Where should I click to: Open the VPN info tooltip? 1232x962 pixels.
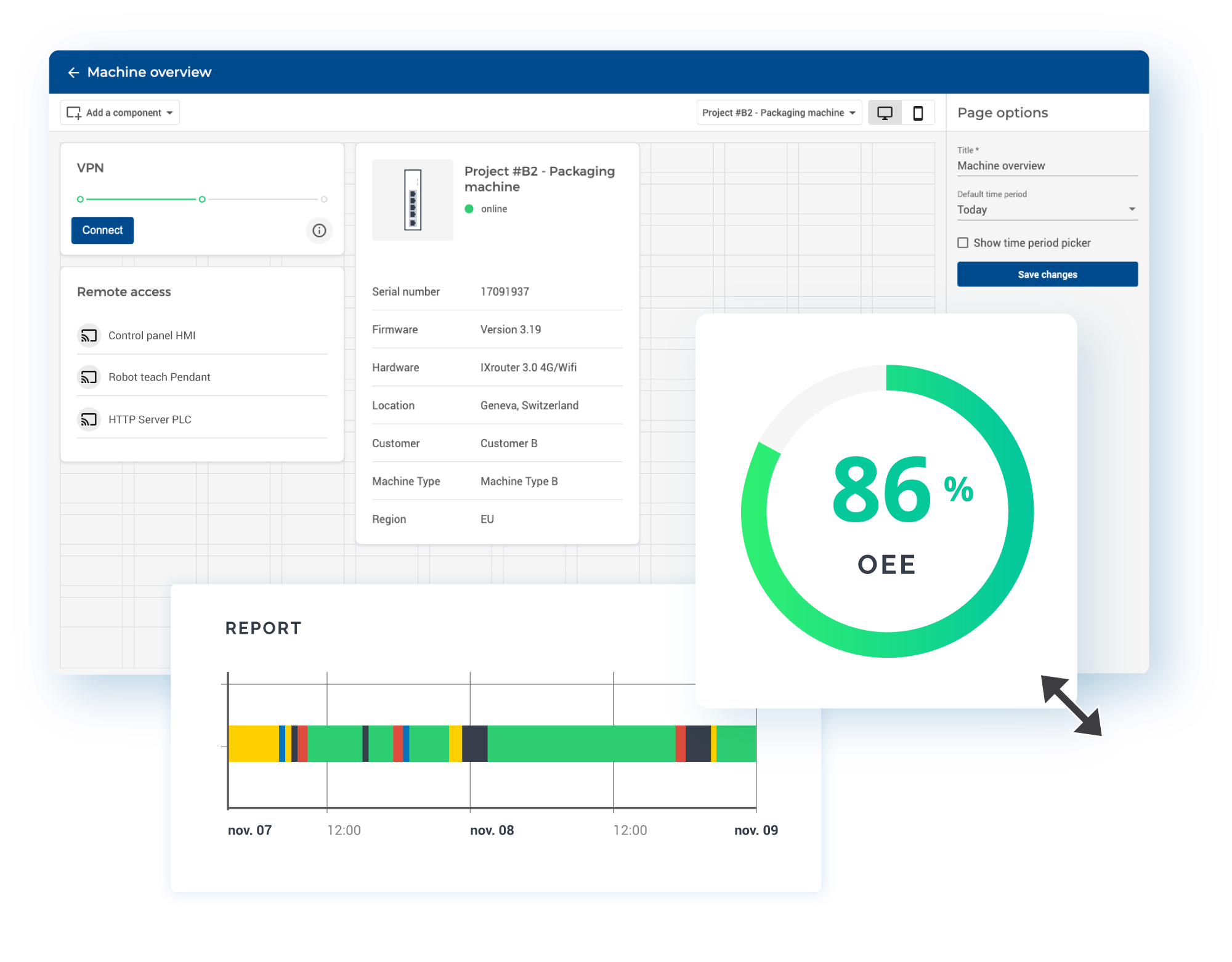coord(319,230)
